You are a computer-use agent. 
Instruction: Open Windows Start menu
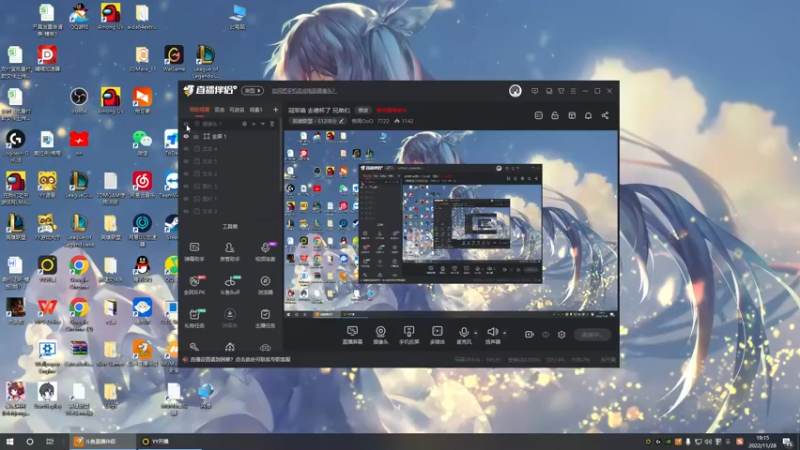point(10,441)
